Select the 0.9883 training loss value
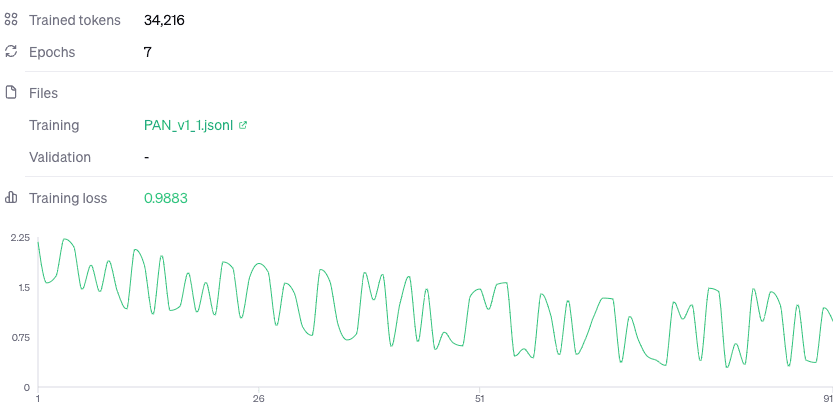Screen dimensions: 839x406 click(166, 198)
